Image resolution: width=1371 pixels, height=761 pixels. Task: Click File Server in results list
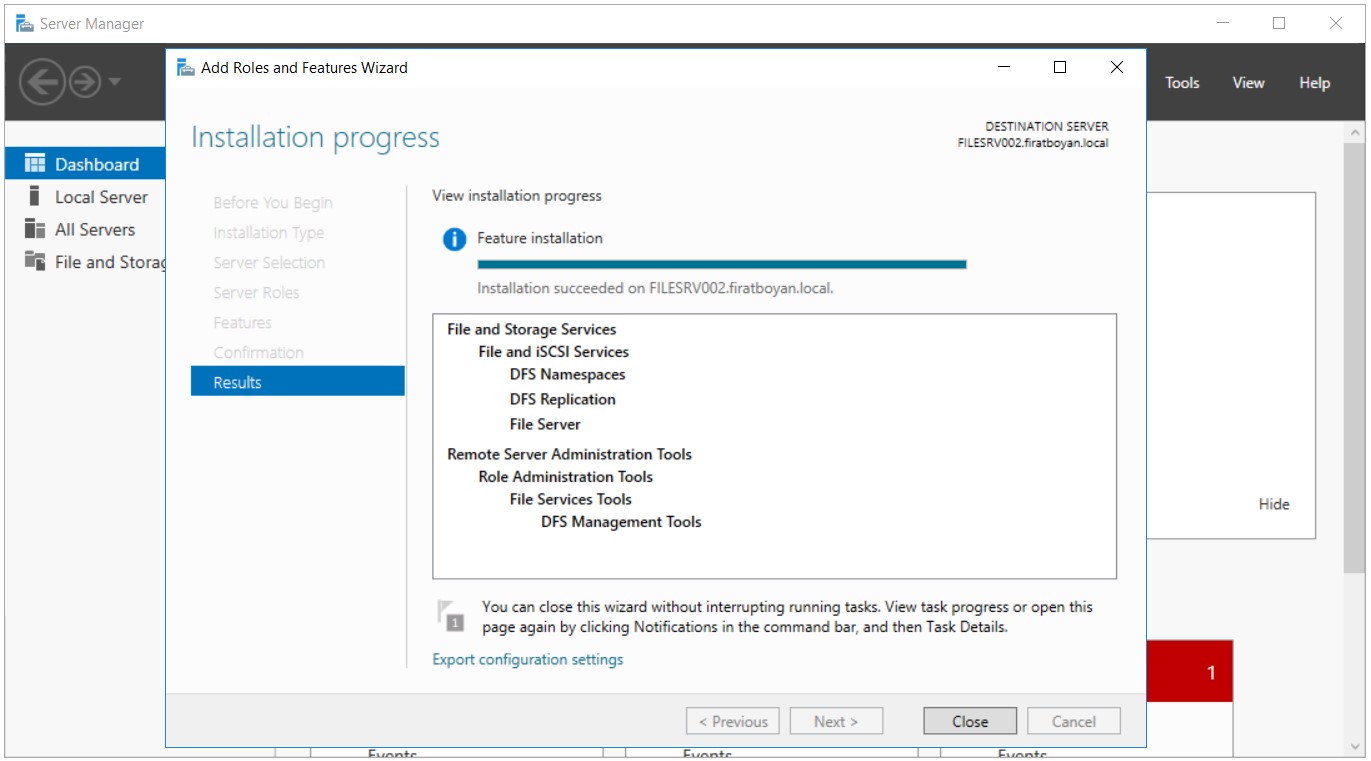pos(545,424)
